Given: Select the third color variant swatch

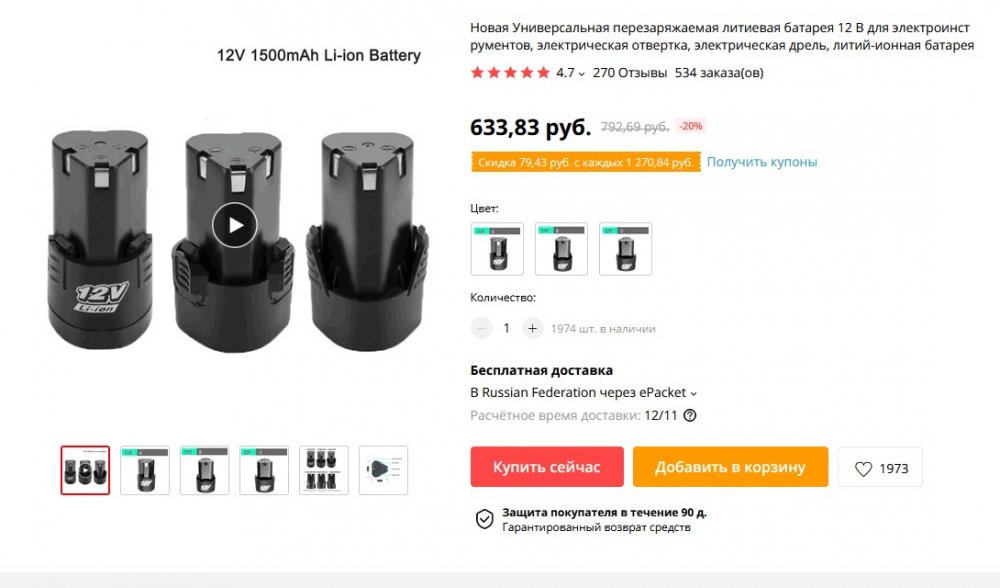Looking at the screenshot, I should click(x=626, y=249).
